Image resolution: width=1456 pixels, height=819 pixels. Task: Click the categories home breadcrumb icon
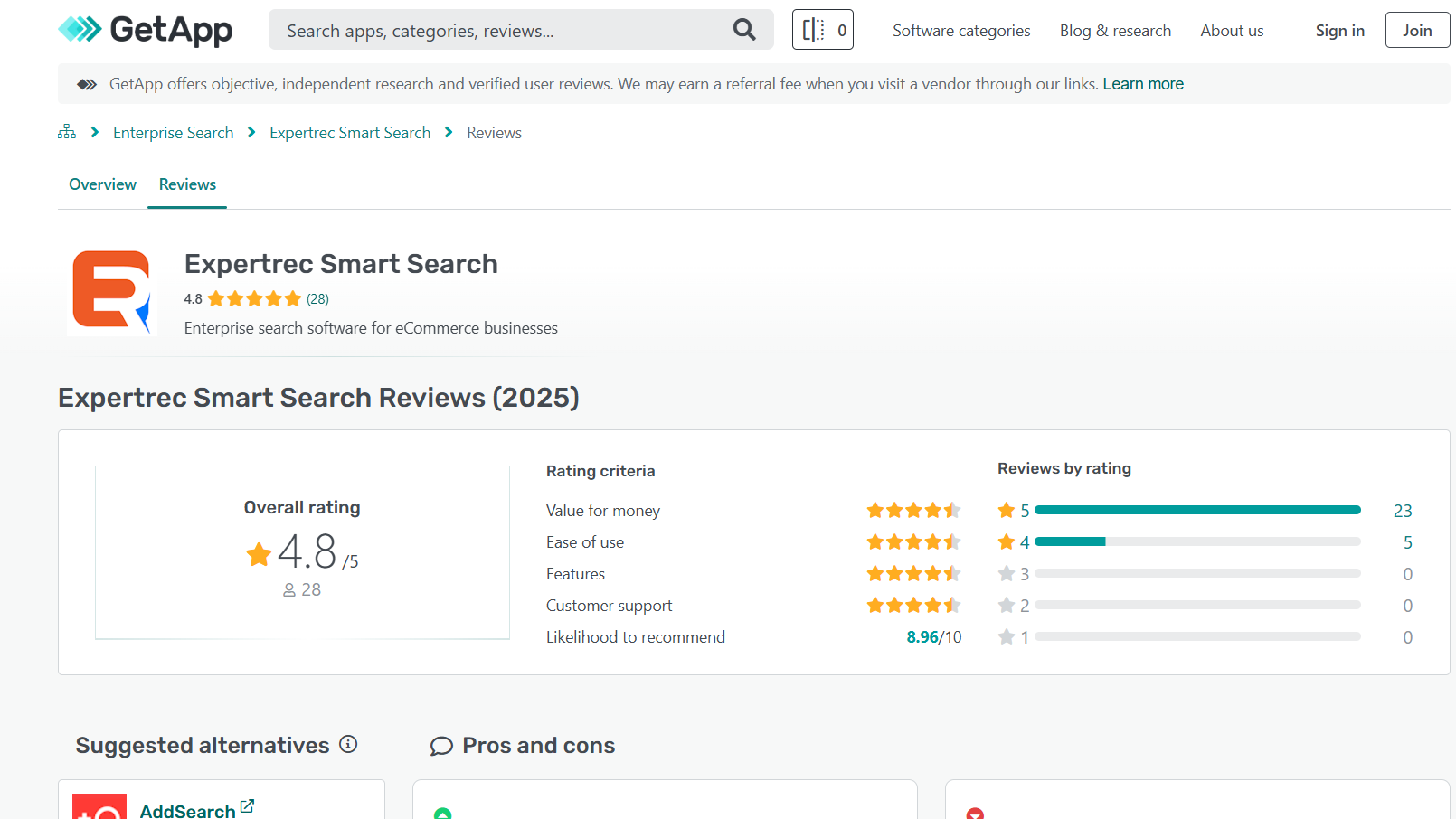(x=67, y=133)
